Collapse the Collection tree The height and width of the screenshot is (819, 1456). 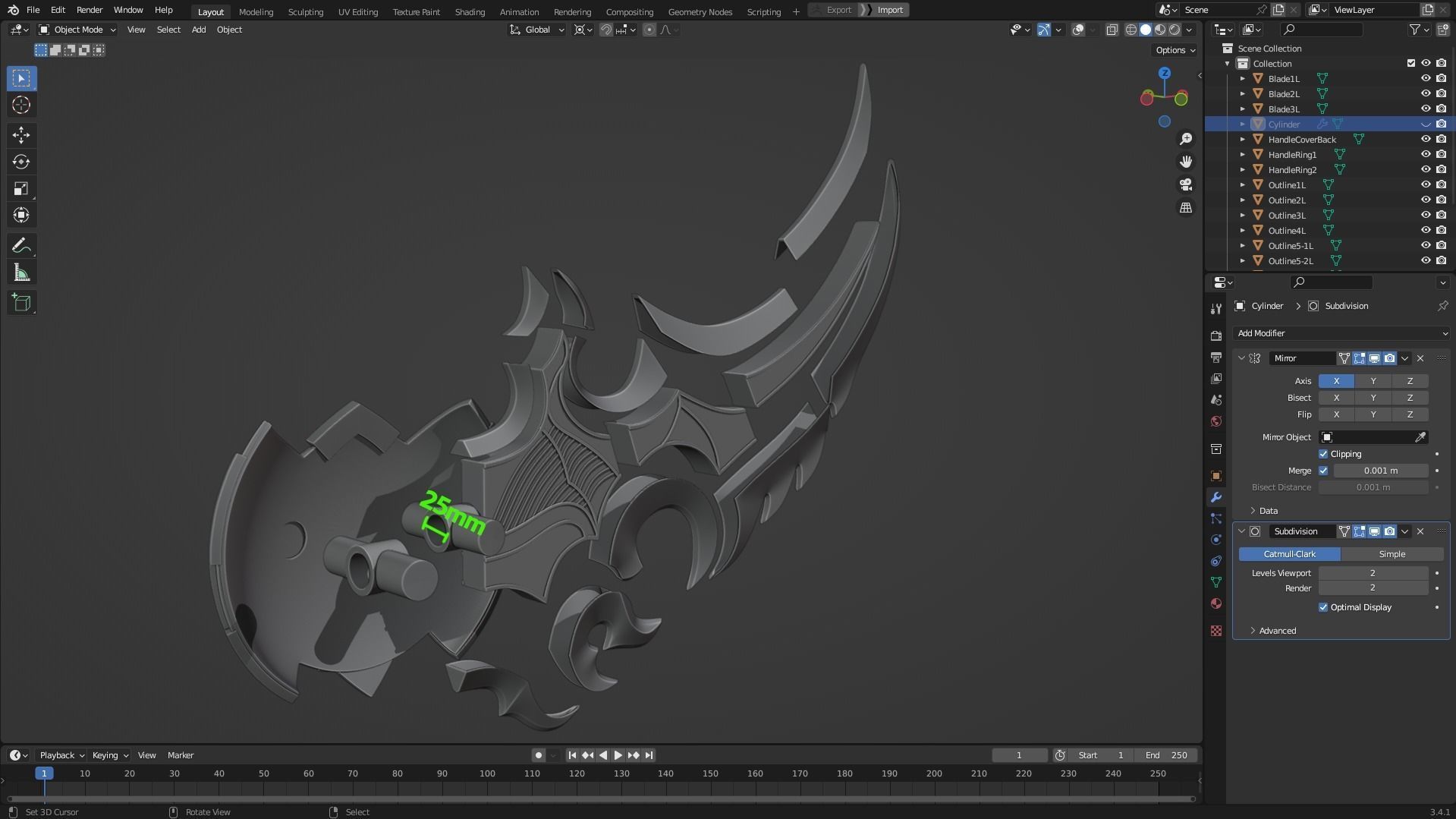[x=1227, y=64]
